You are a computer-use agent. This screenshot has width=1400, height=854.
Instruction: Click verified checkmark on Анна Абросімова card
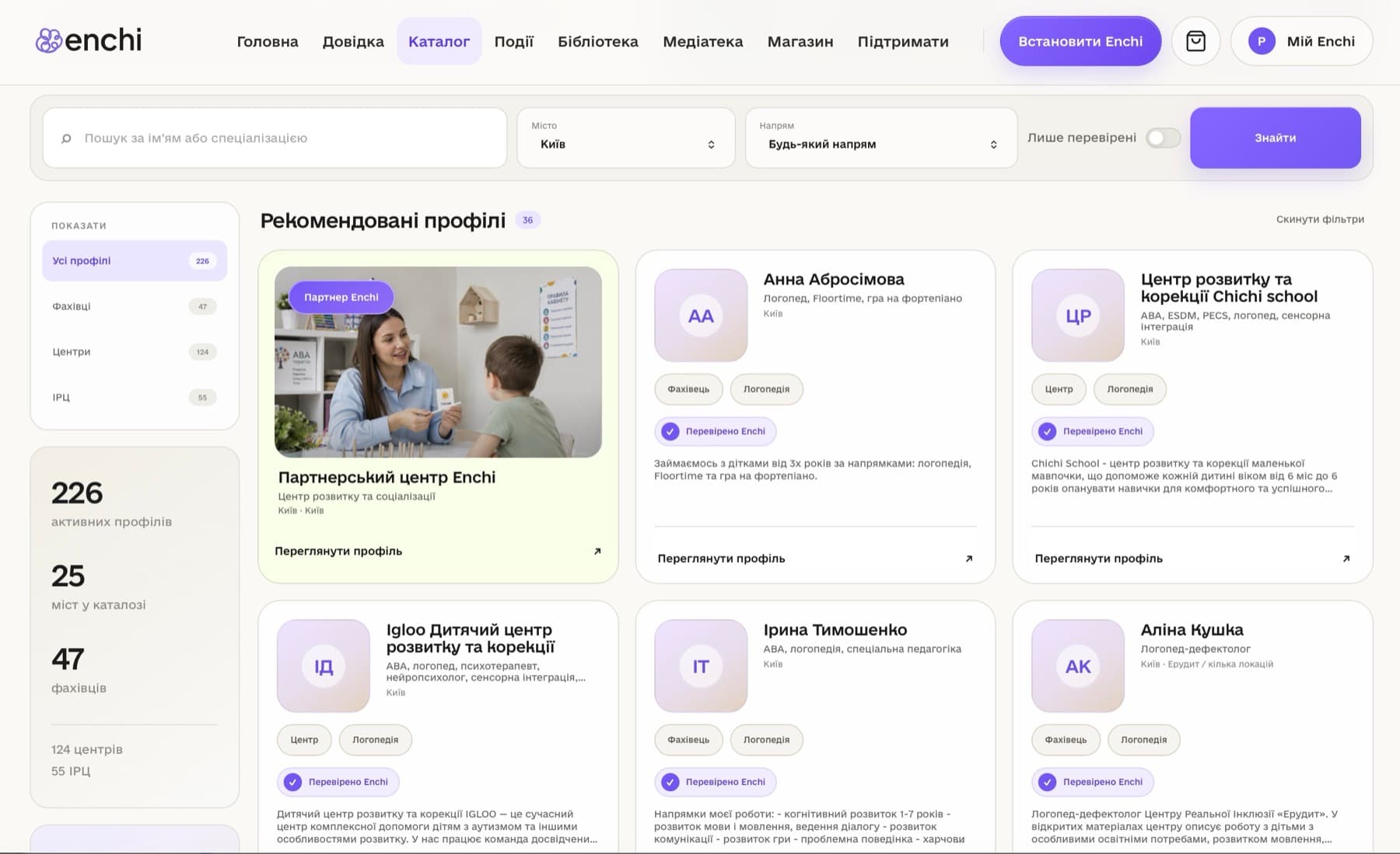pyautogui.click(x=670, y=431)
